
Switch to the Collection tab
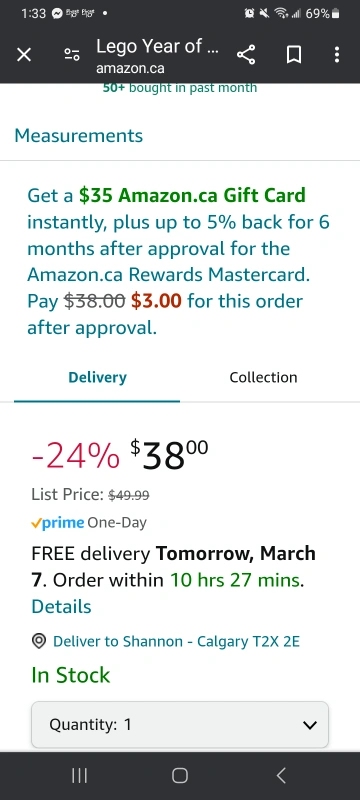(x=263, y=378)
